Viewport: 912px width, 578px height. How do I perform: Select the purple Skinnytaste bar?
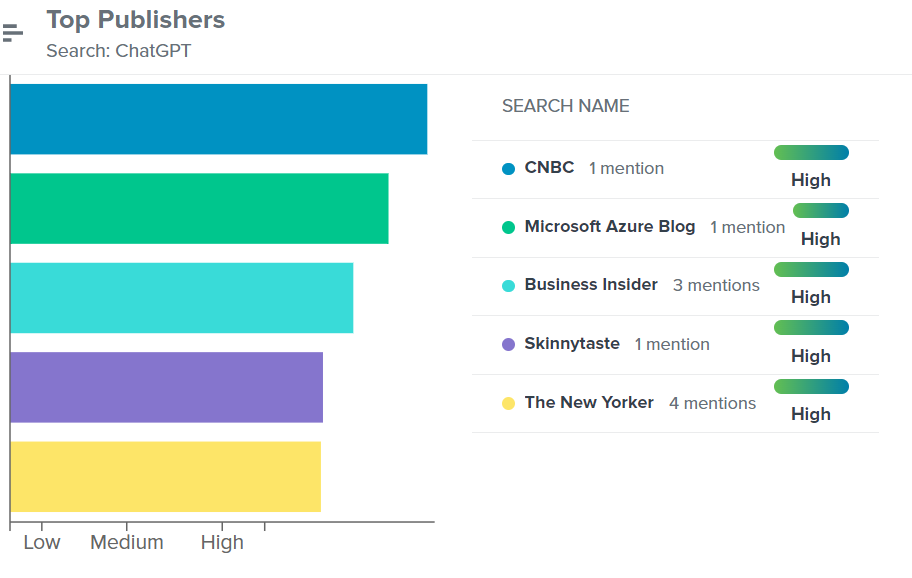click(x=166, y=387)
